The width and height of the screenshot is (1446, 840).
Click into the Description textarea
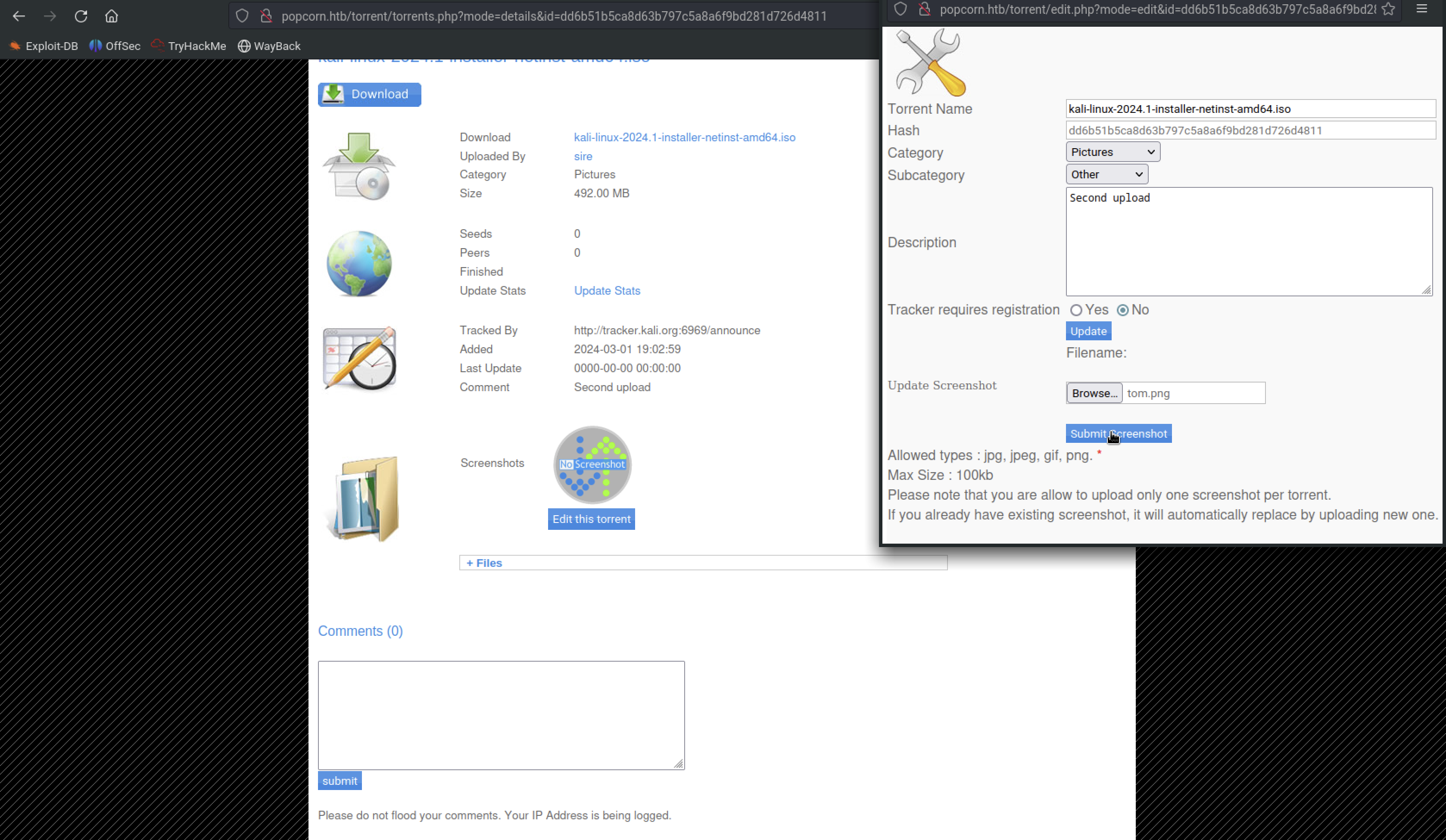(1249, 242)
